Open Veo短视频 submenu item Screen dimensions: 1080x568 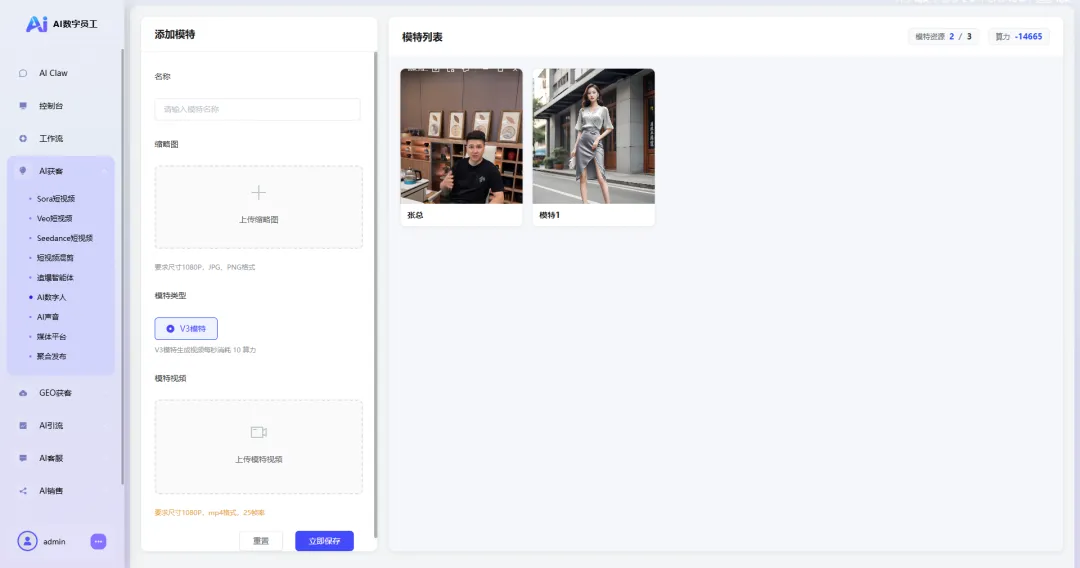point(54,218)
